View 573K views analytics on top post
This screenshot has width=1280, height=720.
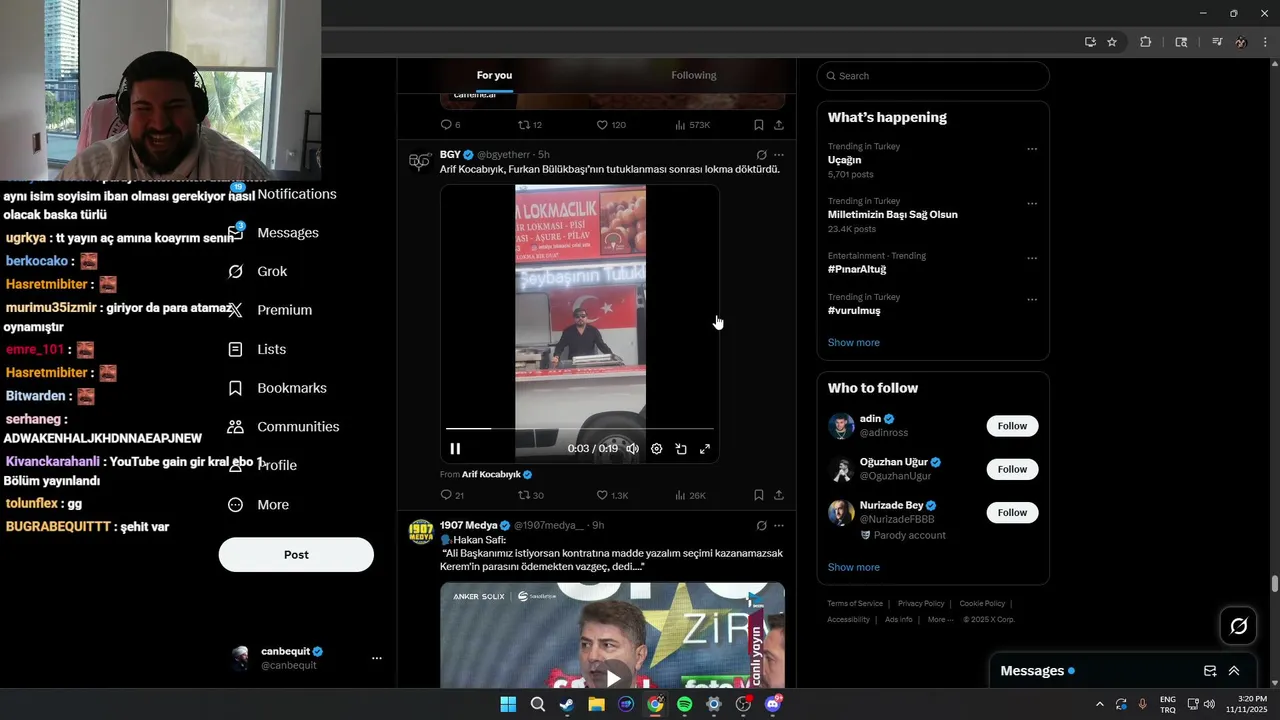[x=692, y=125]
